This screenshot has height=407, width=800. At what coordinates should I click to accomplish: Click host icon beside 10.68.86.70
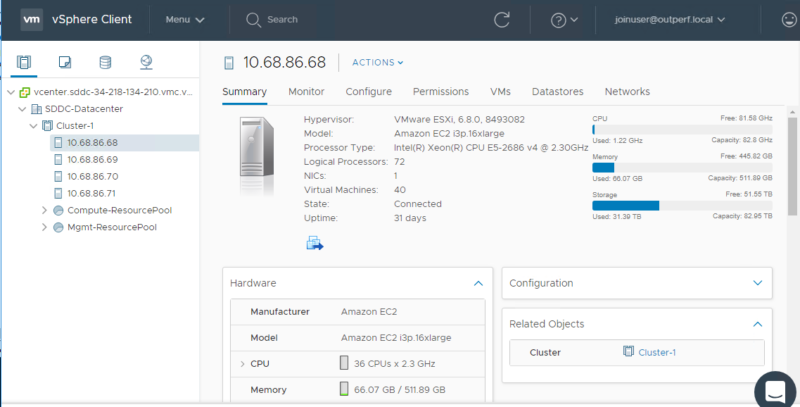58,176
